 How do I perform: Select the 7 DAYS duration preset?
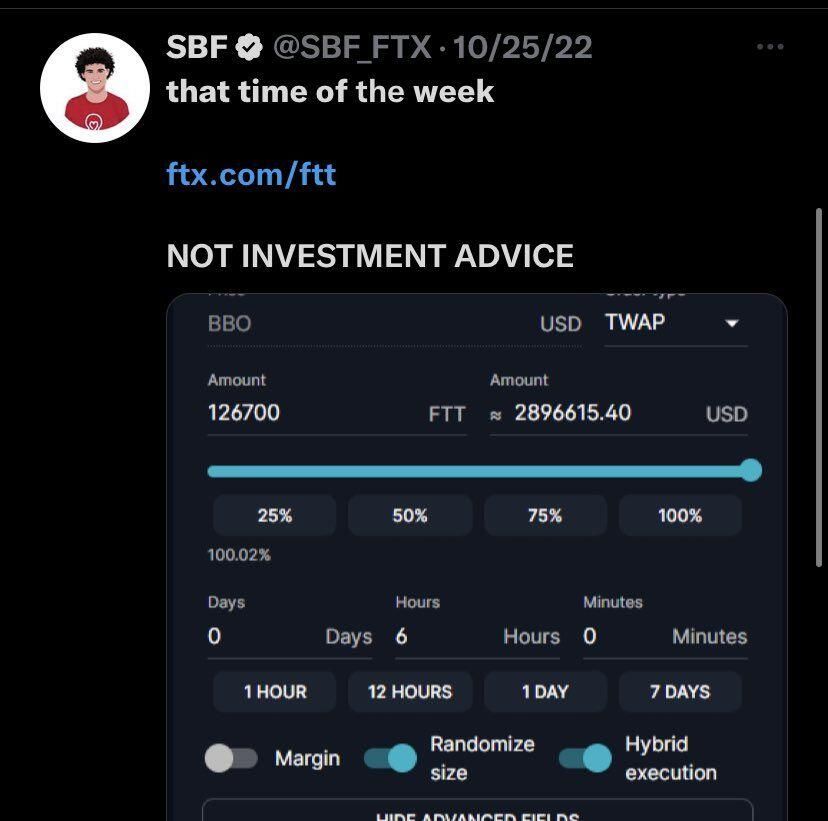pos(680,692)
